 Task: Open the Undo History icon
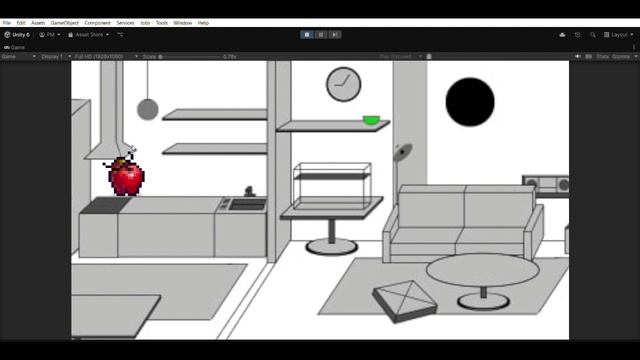[578, 35]
